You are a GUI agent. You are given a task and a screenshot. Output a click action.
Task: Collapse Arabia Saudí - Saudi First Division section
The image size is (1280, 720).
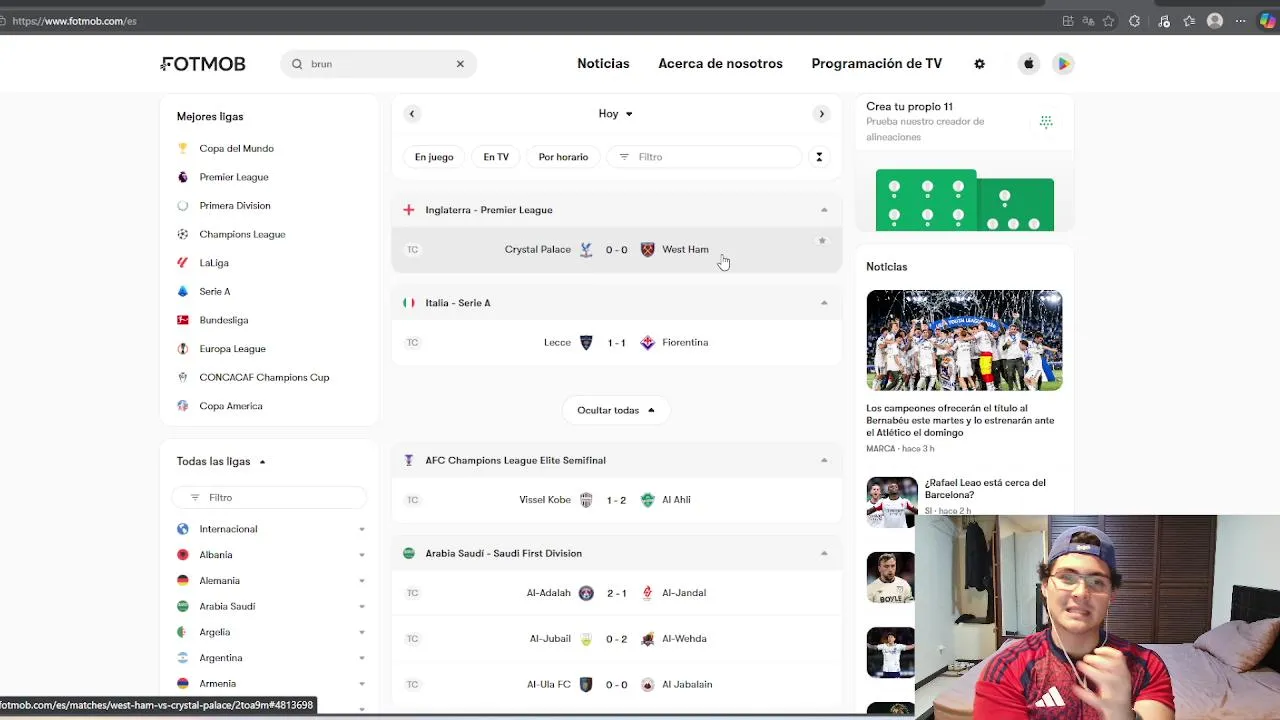pos(824,553)
